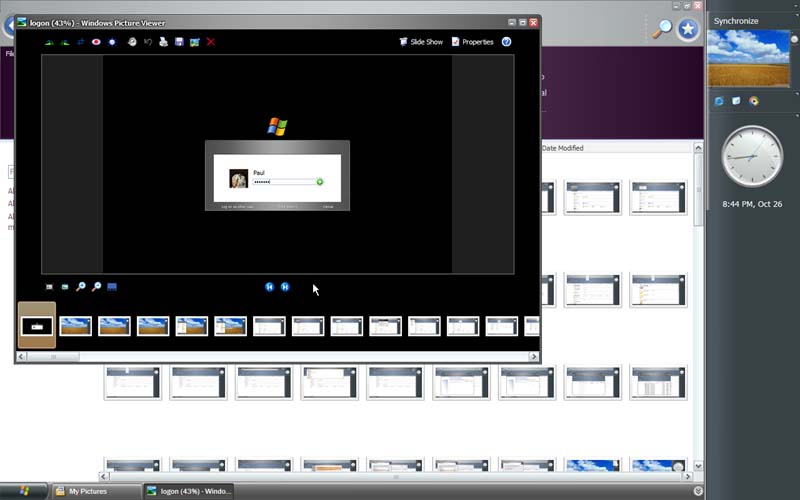Select the logon thumbnail in filmstrip

pyautogui.click(x=37, y=326)
